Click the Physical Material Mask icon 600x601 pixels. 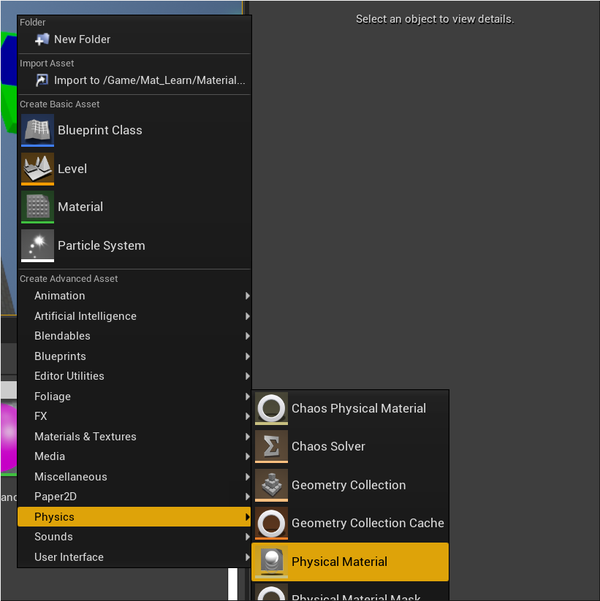coord(271,593)
